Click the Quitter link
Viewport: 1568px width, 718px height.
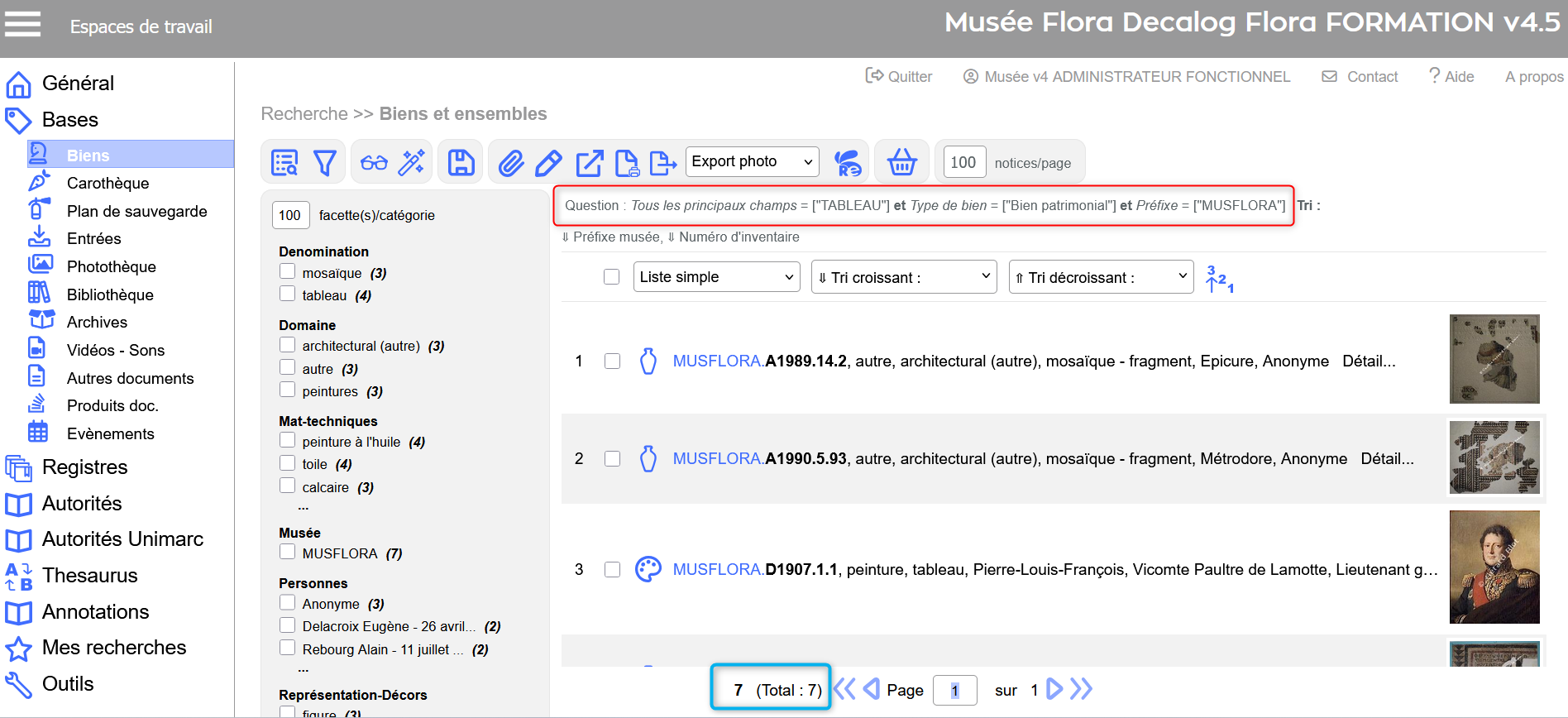[x=899, y=77]
